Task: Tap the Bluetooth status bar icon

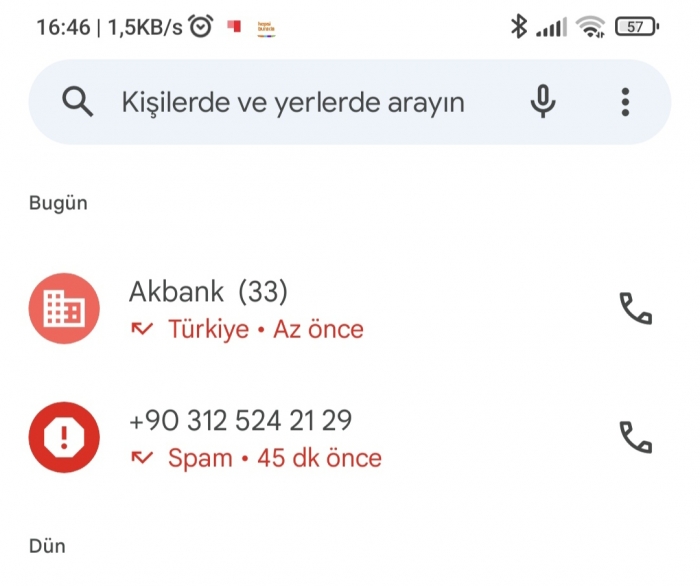Action: click(x=519, y=26)
